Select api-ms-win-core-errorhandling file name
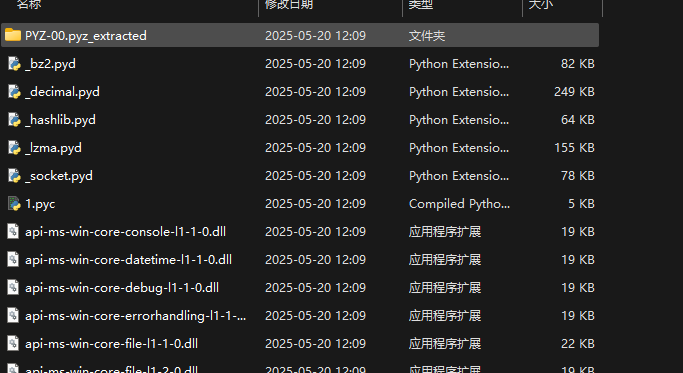 point(135,315)
